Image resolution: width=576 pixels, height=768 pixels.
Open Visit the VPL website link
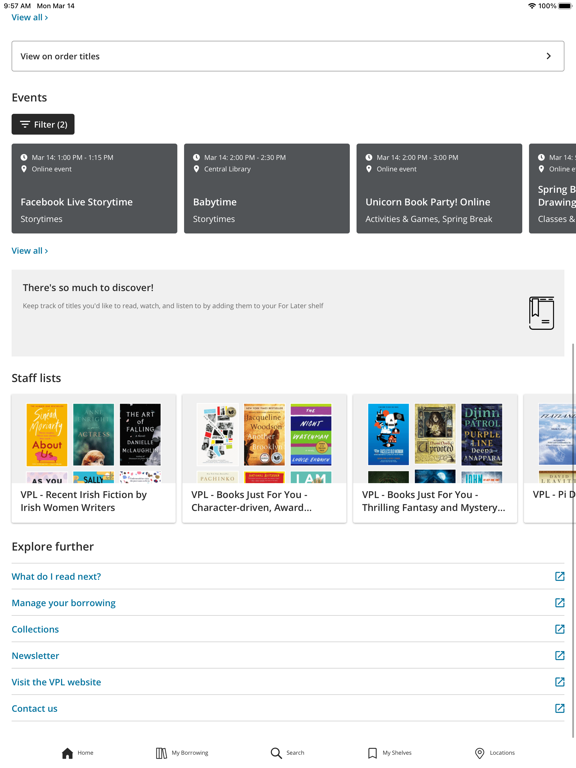pyautogui.click(x=56, y=682)
